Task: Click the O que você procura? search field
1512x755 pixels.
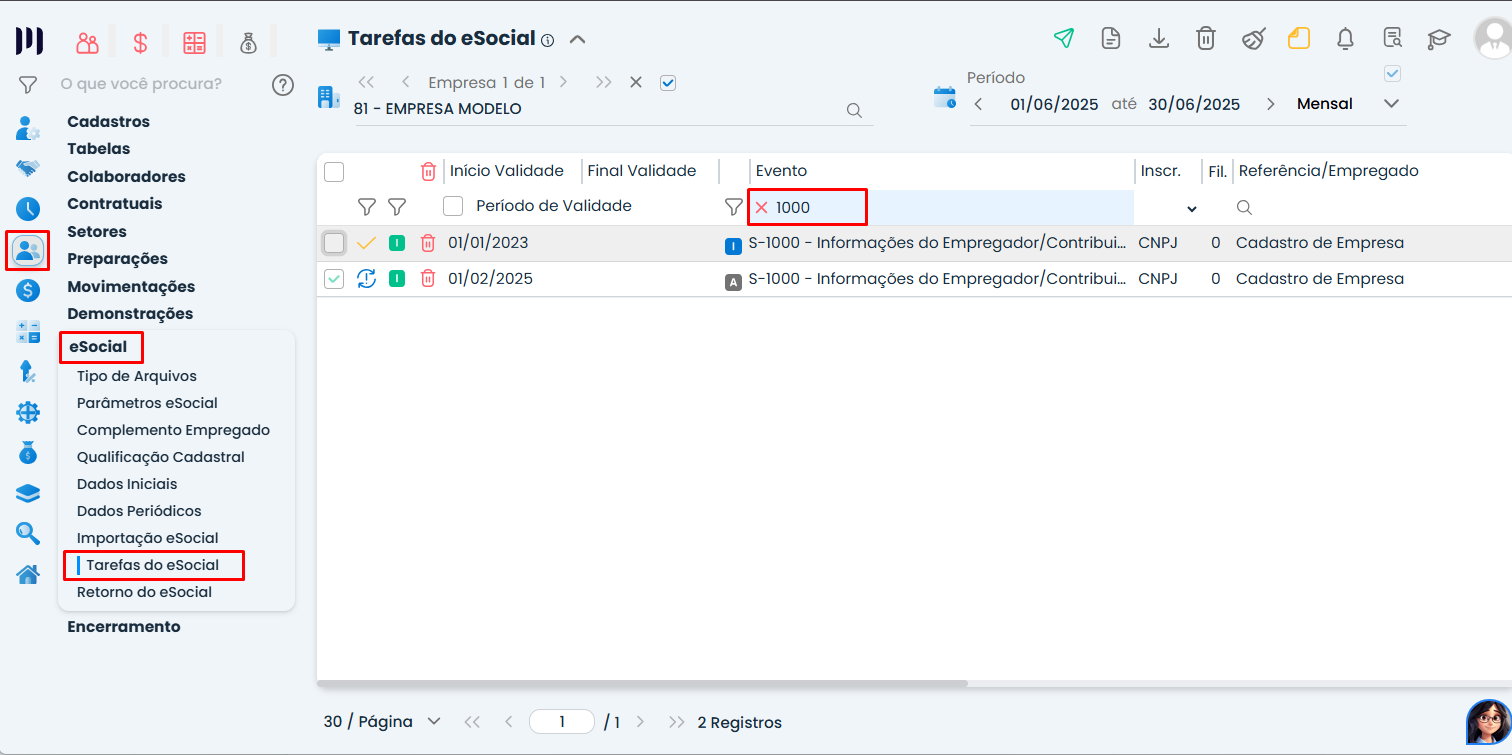Action: [x=141, y=84]
